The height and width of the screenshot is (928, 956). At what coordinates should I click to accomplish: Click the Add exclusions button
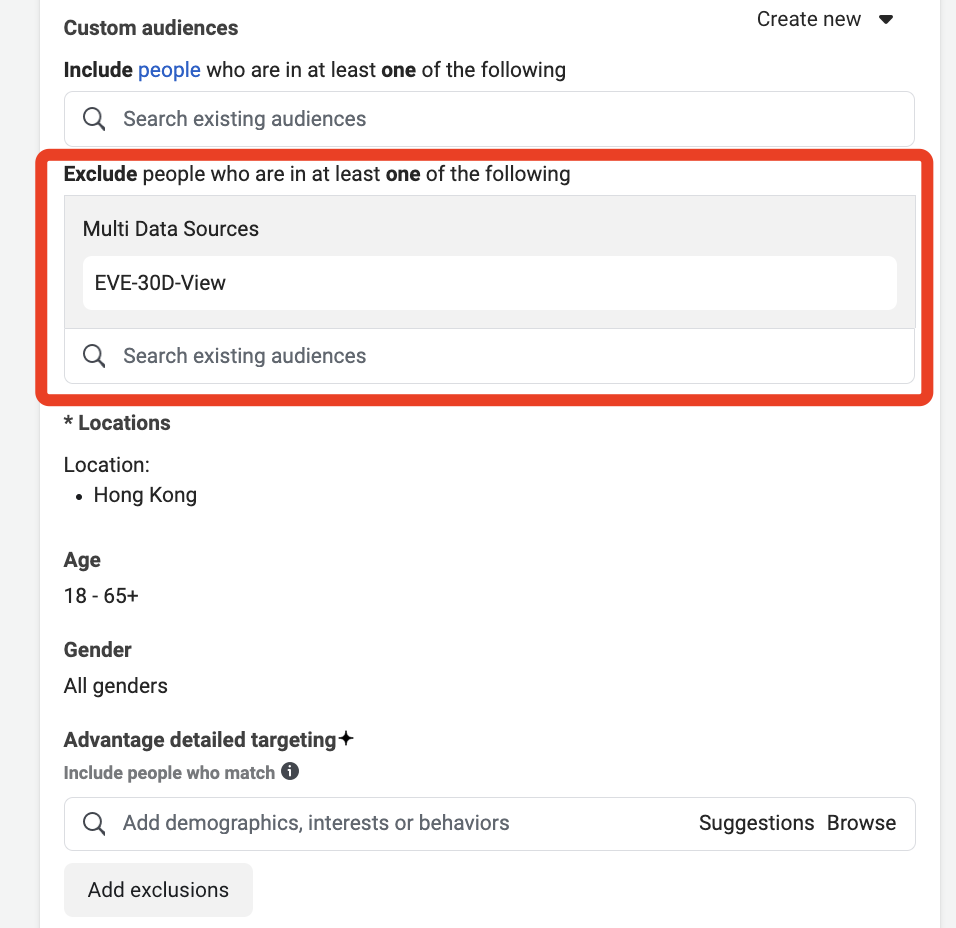pyautogui.click(x=159, y=890)
